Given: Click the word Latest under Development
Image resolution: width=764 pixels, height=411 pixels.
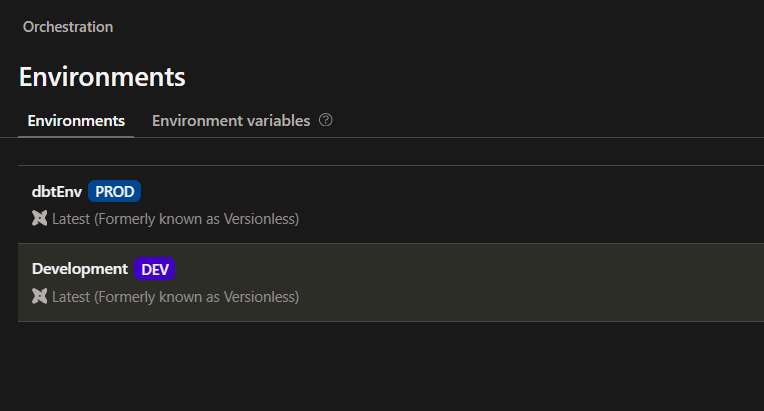Looking at the screenshot, I should pos(71,296).
